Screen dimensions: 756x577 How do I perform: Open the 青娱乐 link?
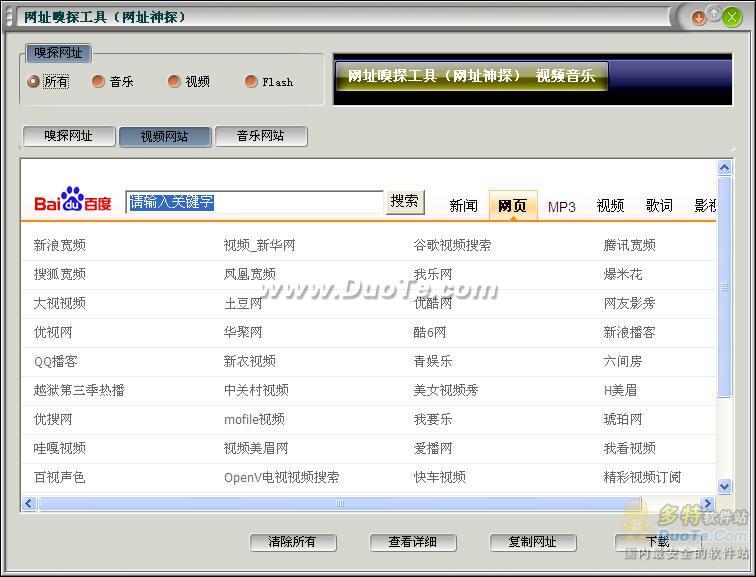click(x=433, y=361)
